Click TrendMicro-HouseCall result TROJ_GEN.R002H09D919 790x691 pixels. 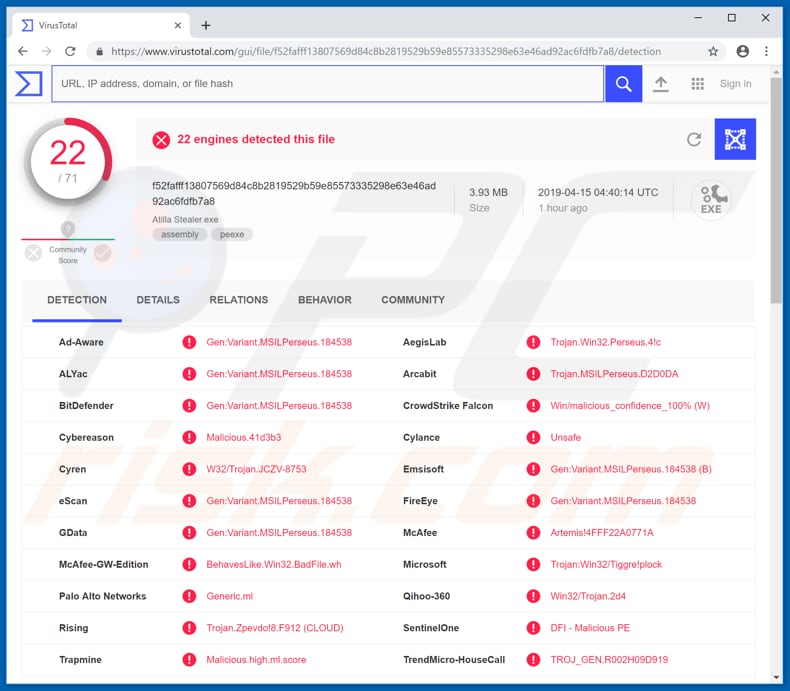tap(609, 660)
